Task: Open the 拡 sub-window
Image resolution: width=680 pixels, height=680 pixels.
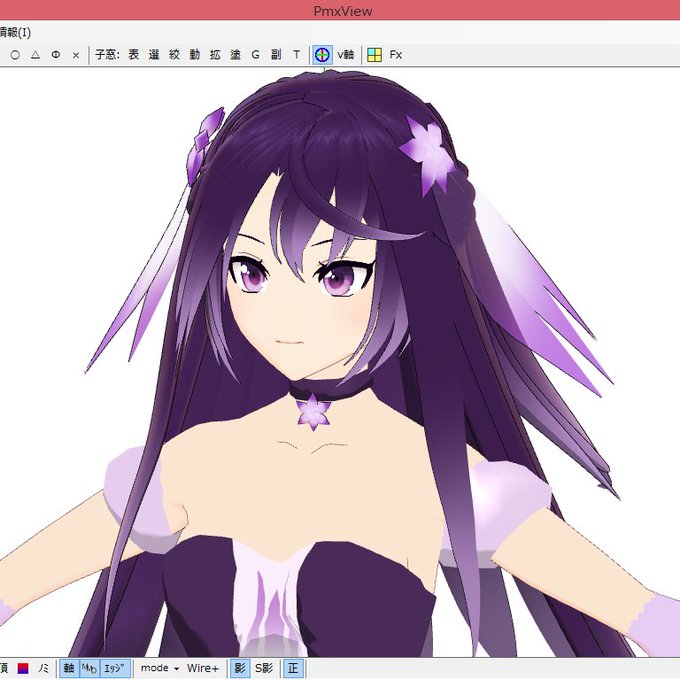Action: [x=215, y=55]
